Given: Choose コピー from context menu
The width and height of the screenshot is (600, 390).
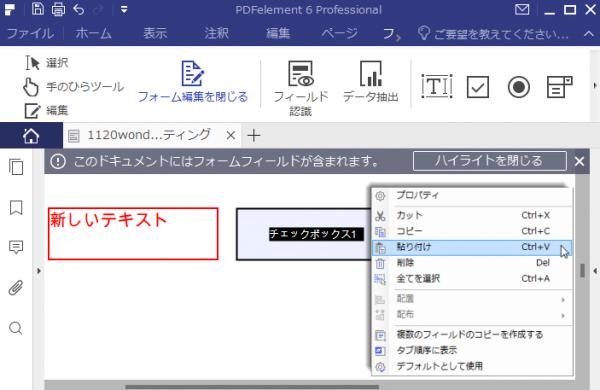Looking at the screenshot, I should coord(472,231).
